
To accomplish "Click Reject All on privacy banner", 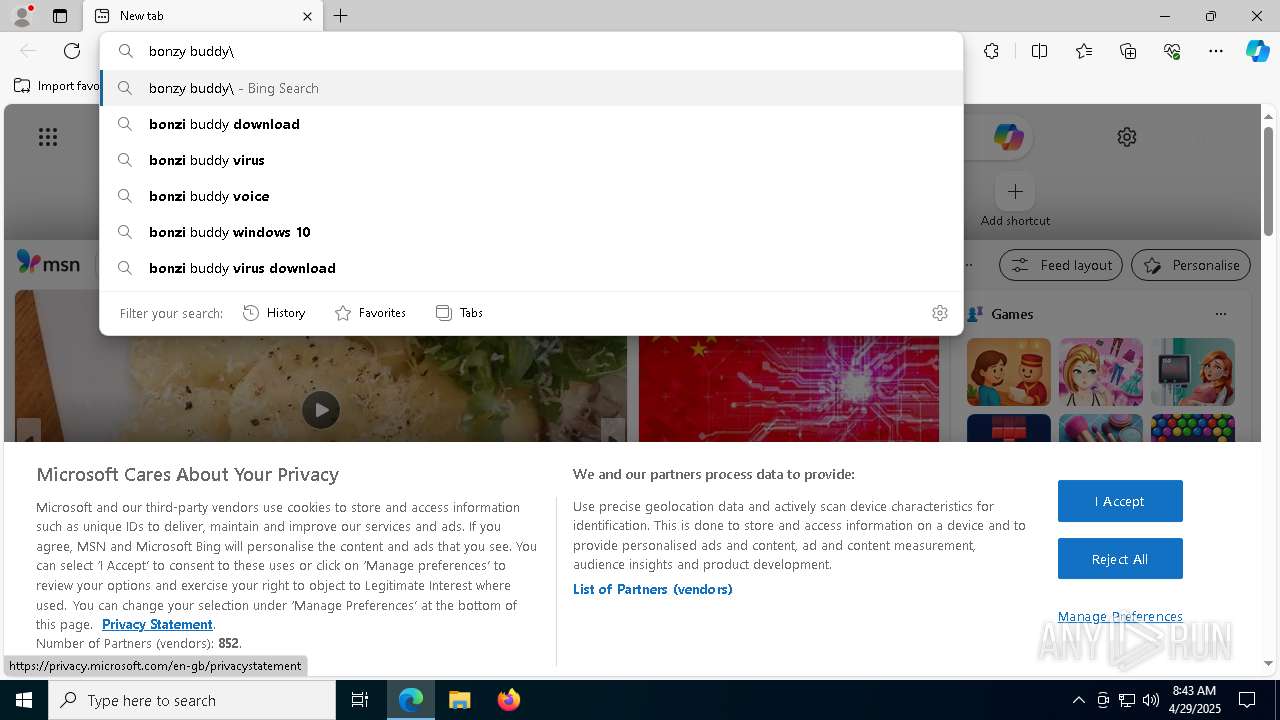I will pos(1120,559).
